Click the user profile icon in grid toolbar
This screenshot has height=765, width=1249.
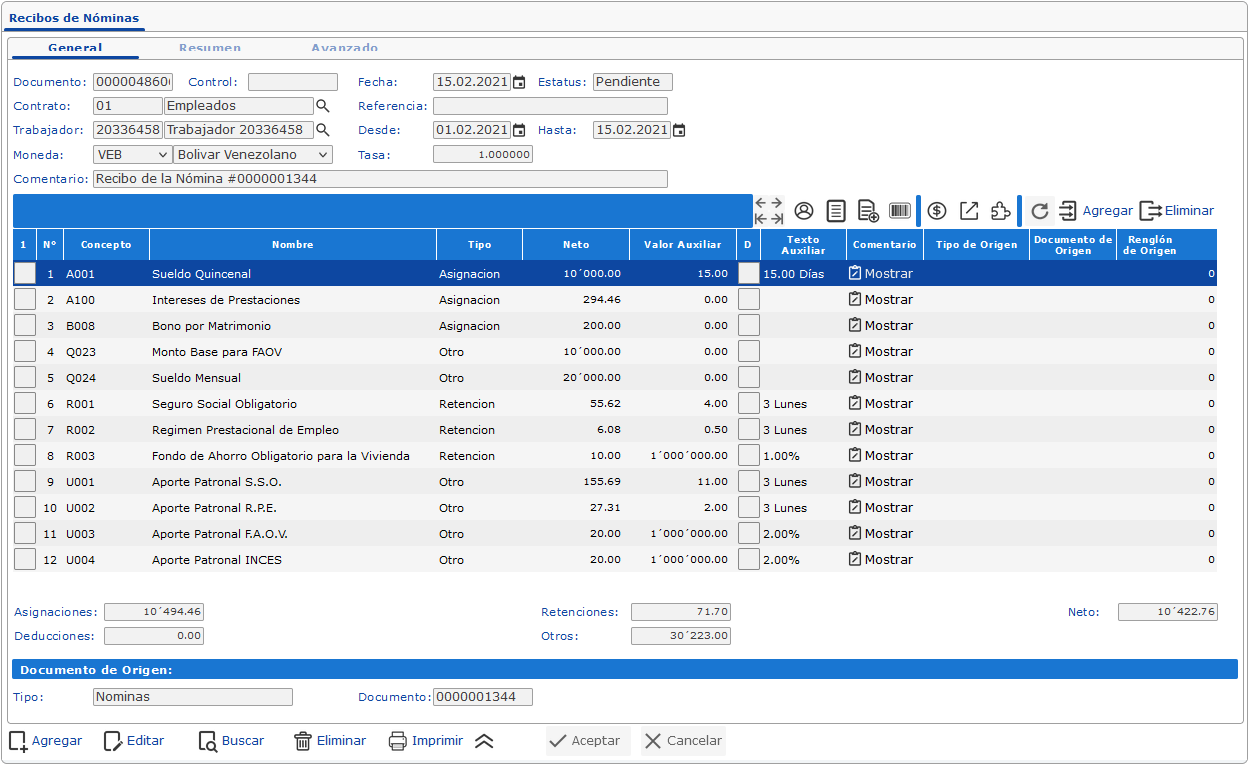pyautogui.click(x=804, y=211)
